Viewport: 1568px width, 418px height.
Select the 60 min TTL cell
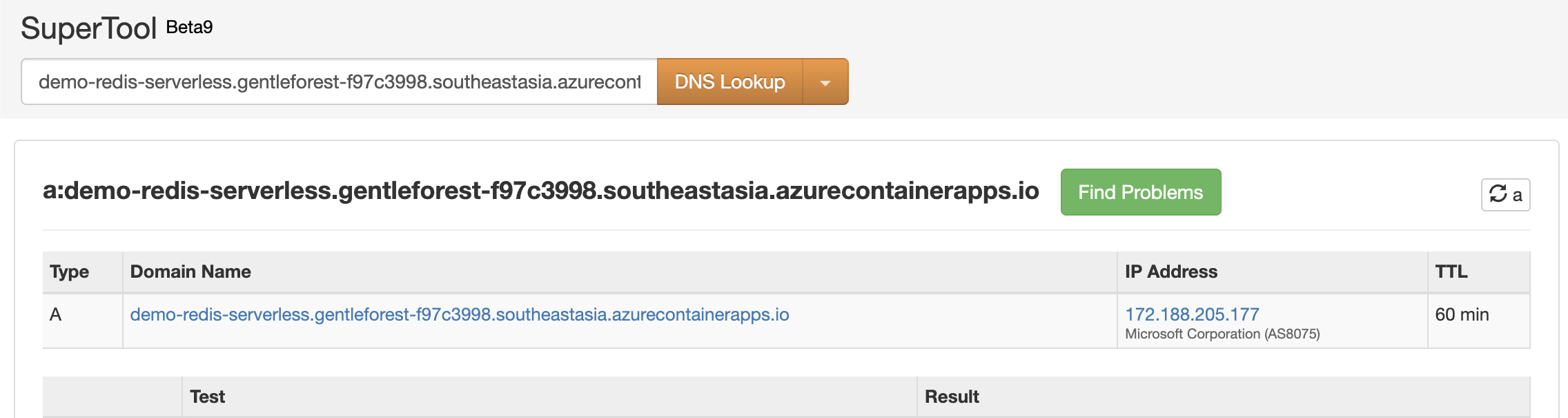click(1479, 321)
